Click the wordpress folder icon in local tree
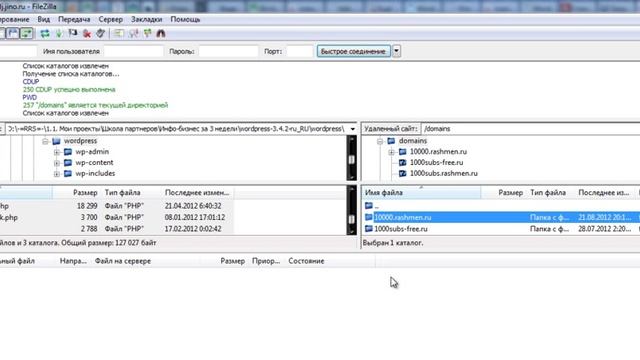The image size is (640, 360). [x=56, y=141]
